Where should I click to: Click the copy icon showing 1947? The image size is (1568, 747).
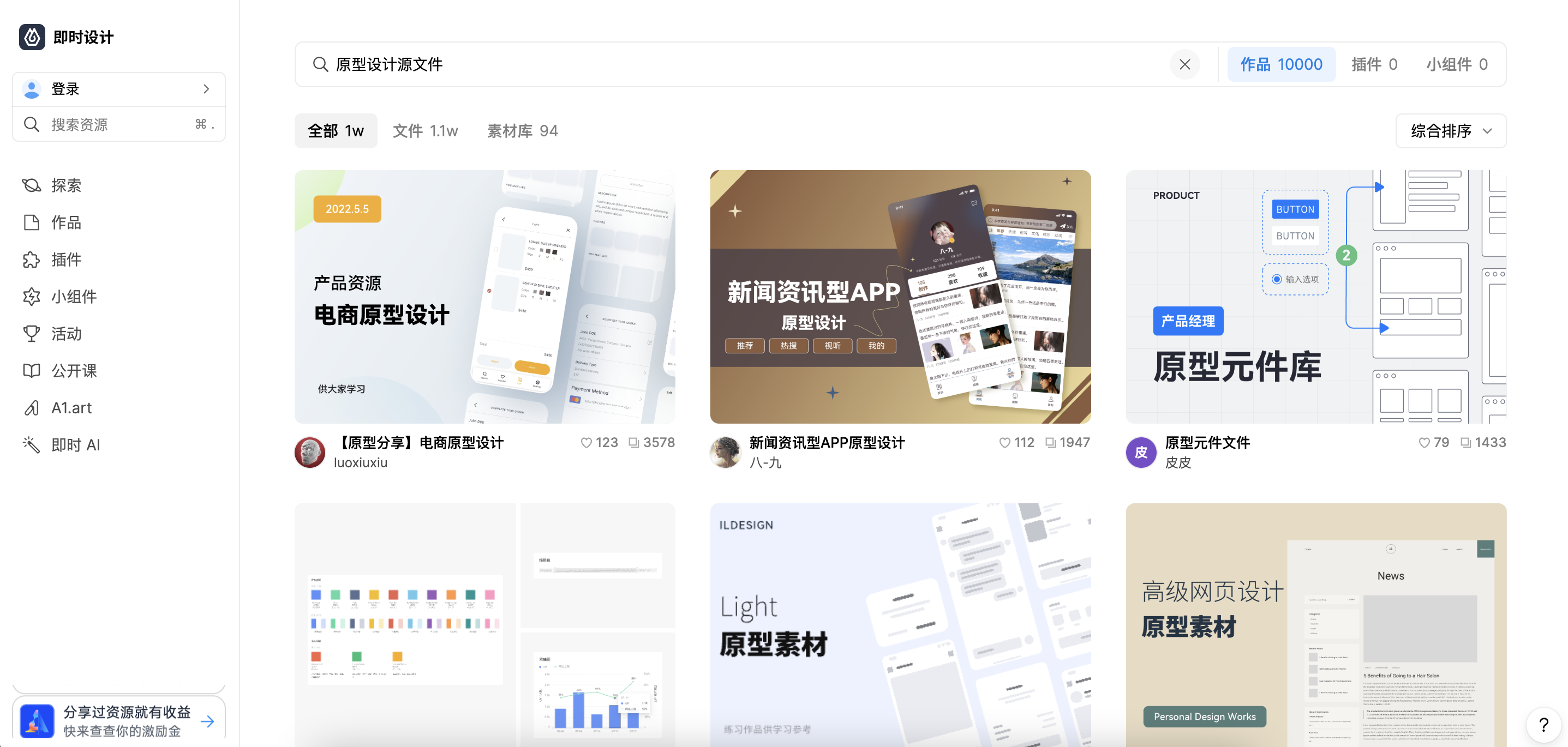coord(1050,443)
